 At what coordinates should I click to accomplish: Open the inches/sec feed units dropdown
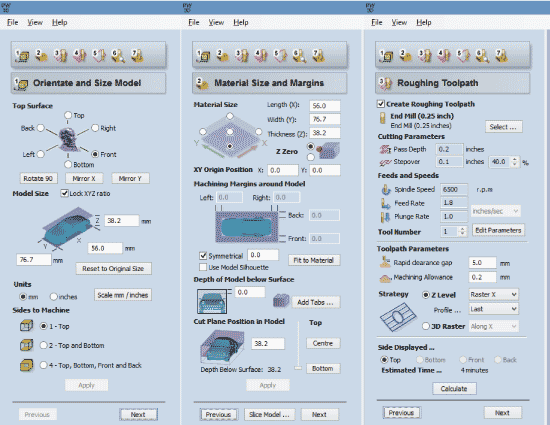tap(496, 211)
